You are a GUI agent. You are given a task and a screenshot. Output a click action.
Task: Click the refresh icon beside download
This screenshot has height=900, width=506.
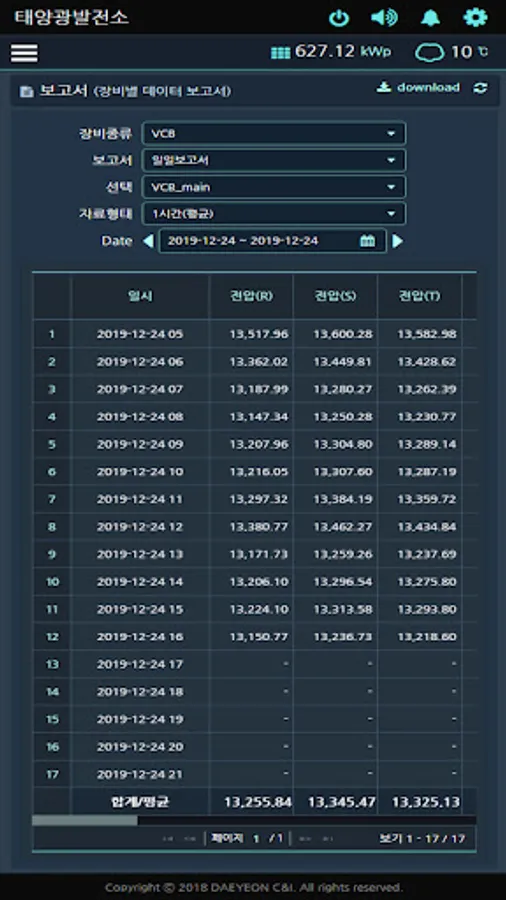click(481, 88)
